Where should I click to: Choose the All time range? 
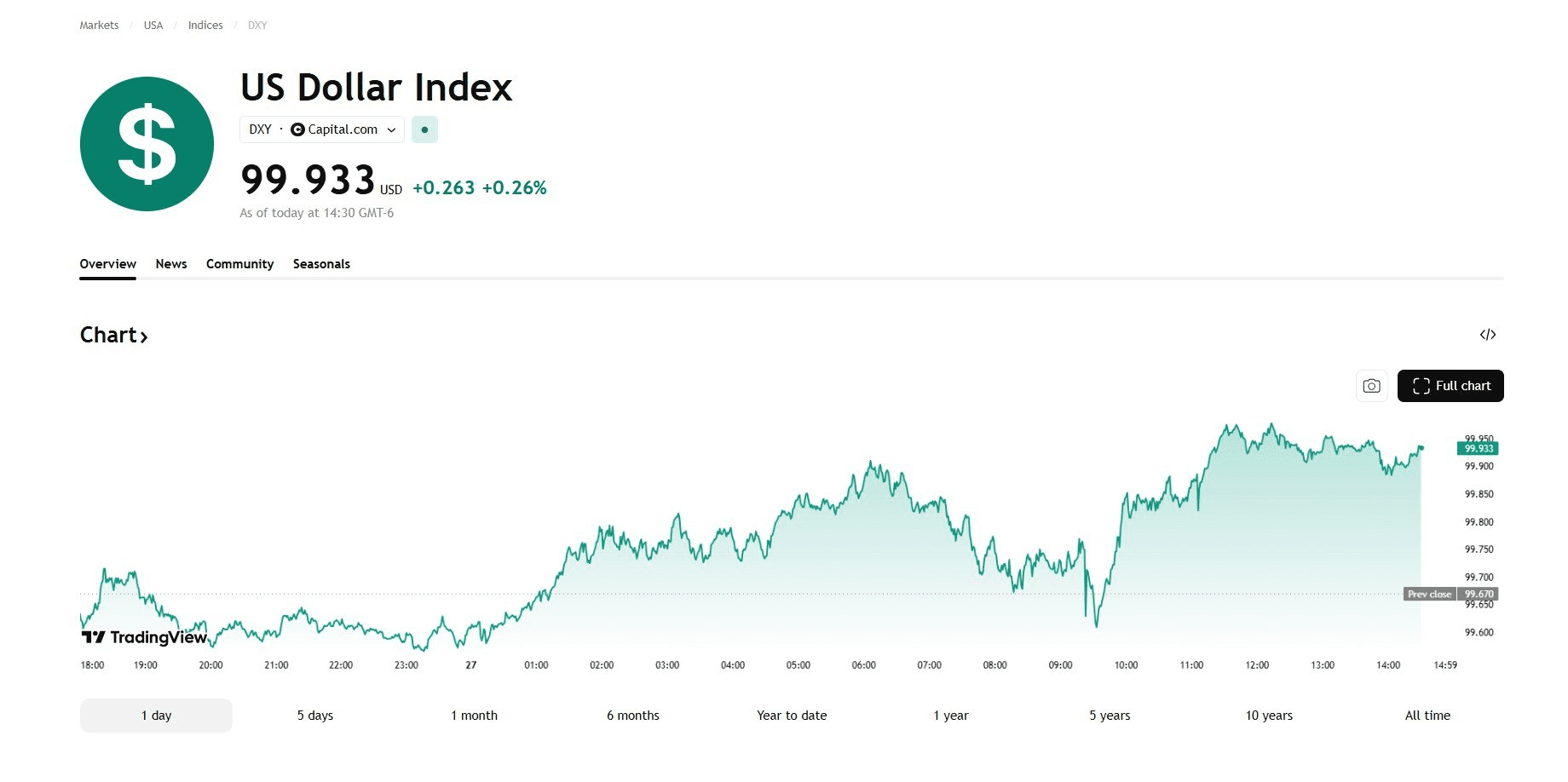[x=1427, y=716]
